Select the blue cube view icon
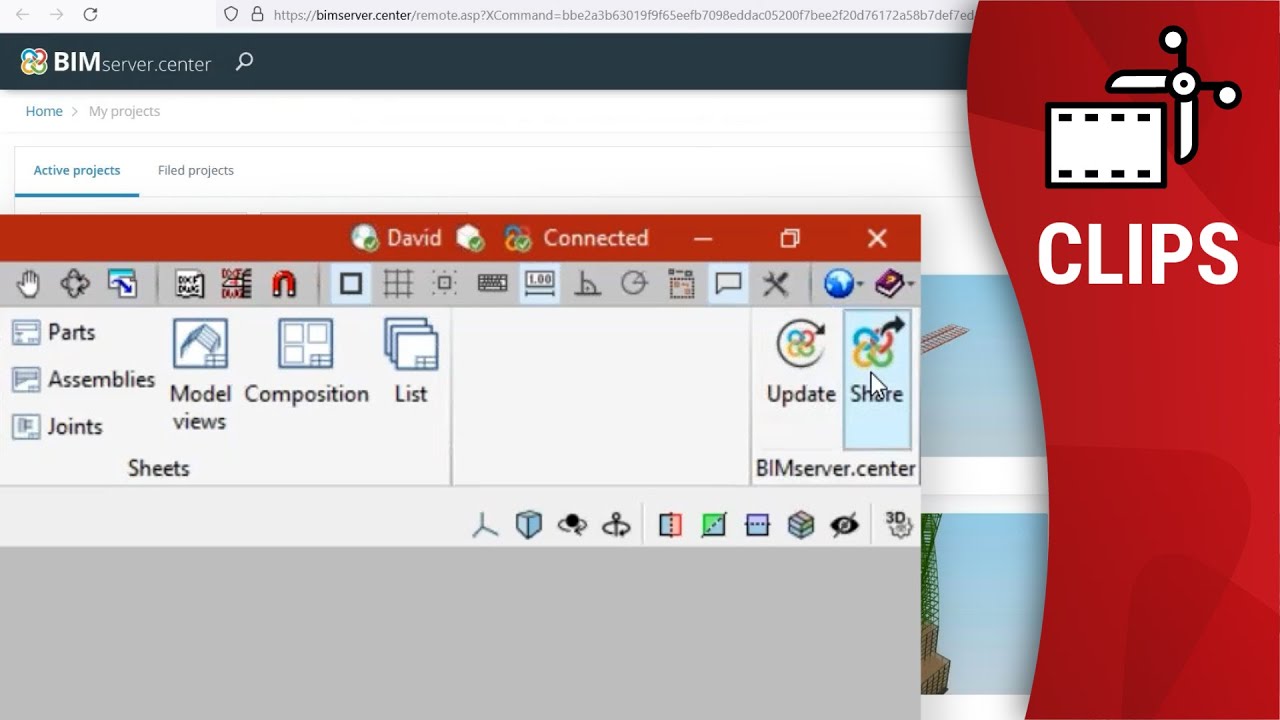This screenshot has height=720, width=1280. pyautogui.click(x=529, y=525)
